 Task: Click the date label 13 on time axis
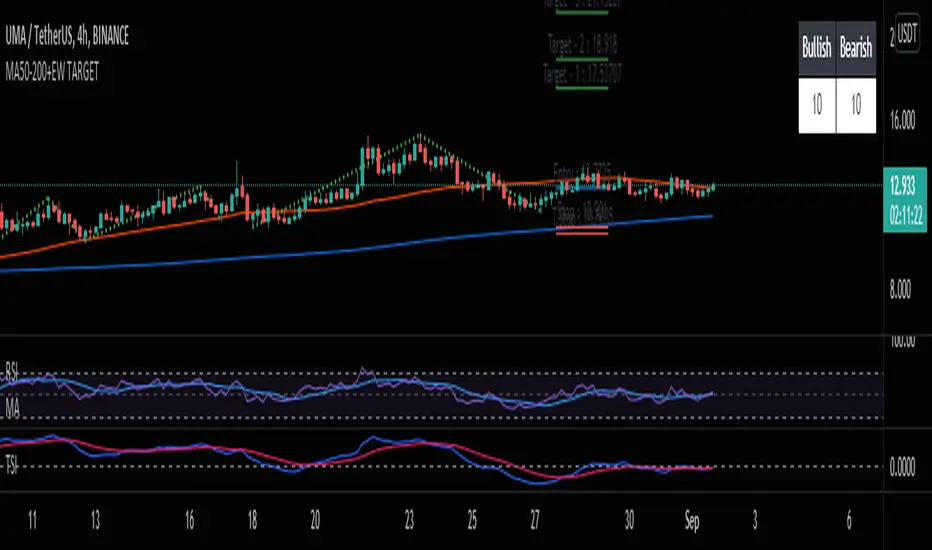(95, 521)
